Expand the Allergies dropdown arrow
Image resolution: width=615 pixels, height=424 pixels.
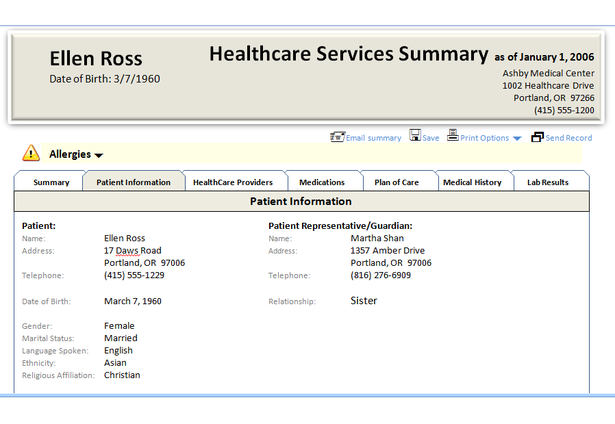coord(99,155)
